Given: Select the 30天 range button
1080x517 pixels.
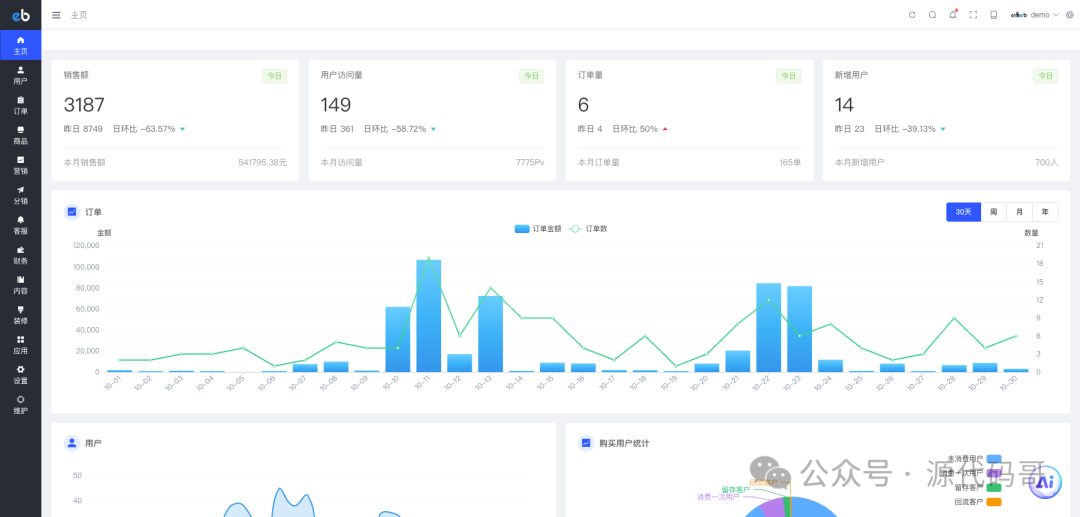Looking at the screenshot, I should click(x=963, y=212).
